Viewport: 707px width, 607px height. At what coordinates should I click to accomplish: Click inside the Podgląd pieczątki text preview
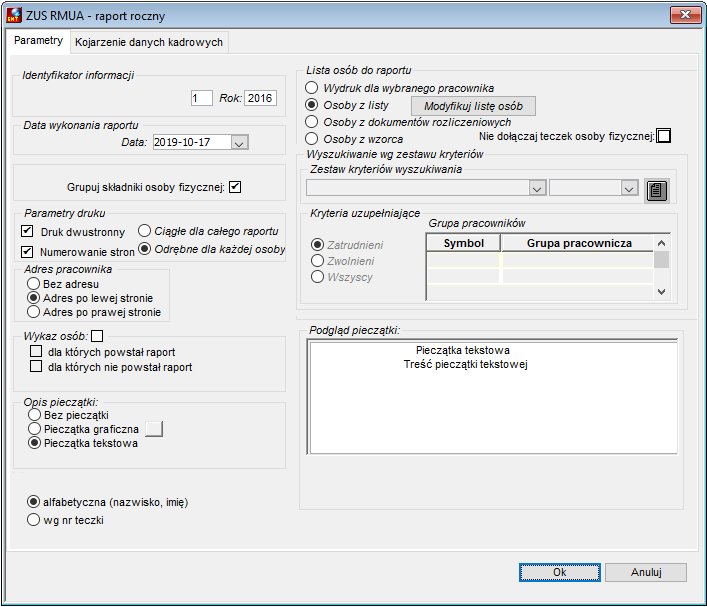click(493, 397)
